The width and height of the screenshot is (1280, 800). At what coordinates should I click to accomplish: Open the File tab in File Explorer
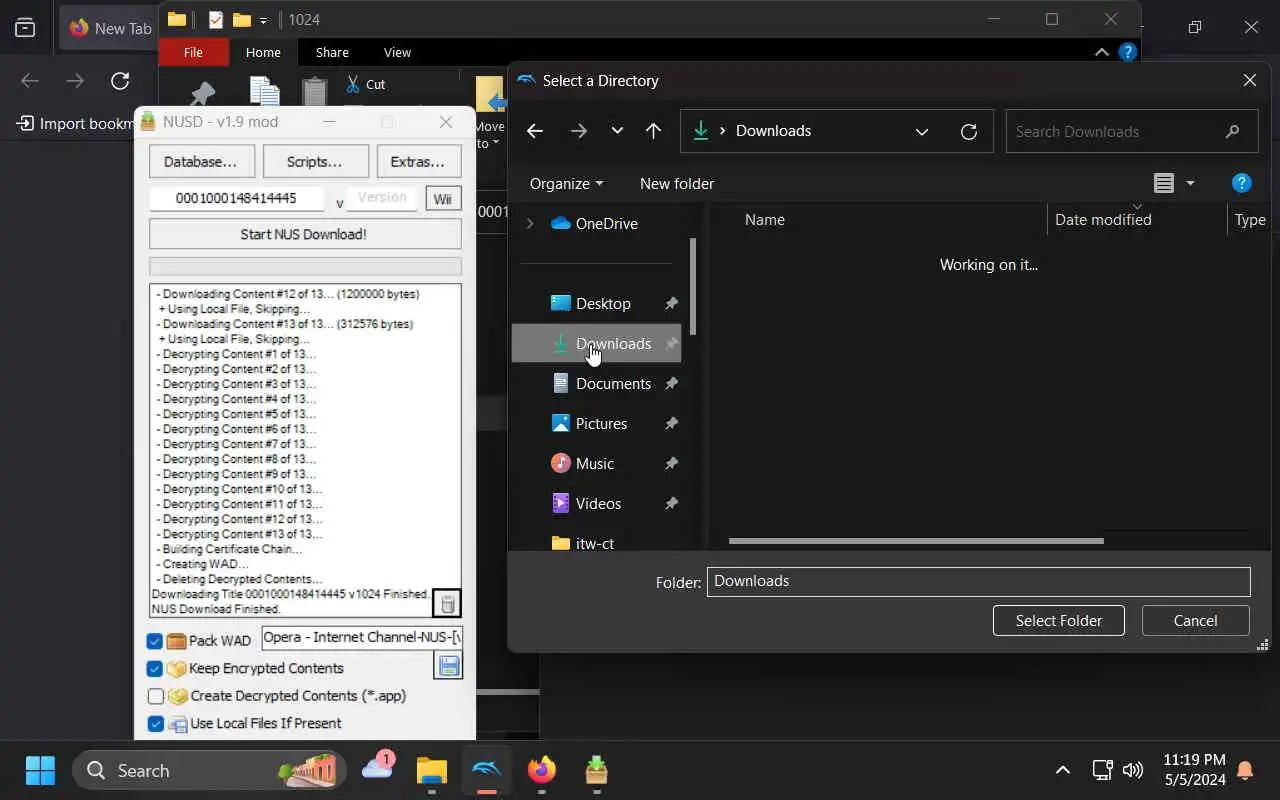(193, 52)
